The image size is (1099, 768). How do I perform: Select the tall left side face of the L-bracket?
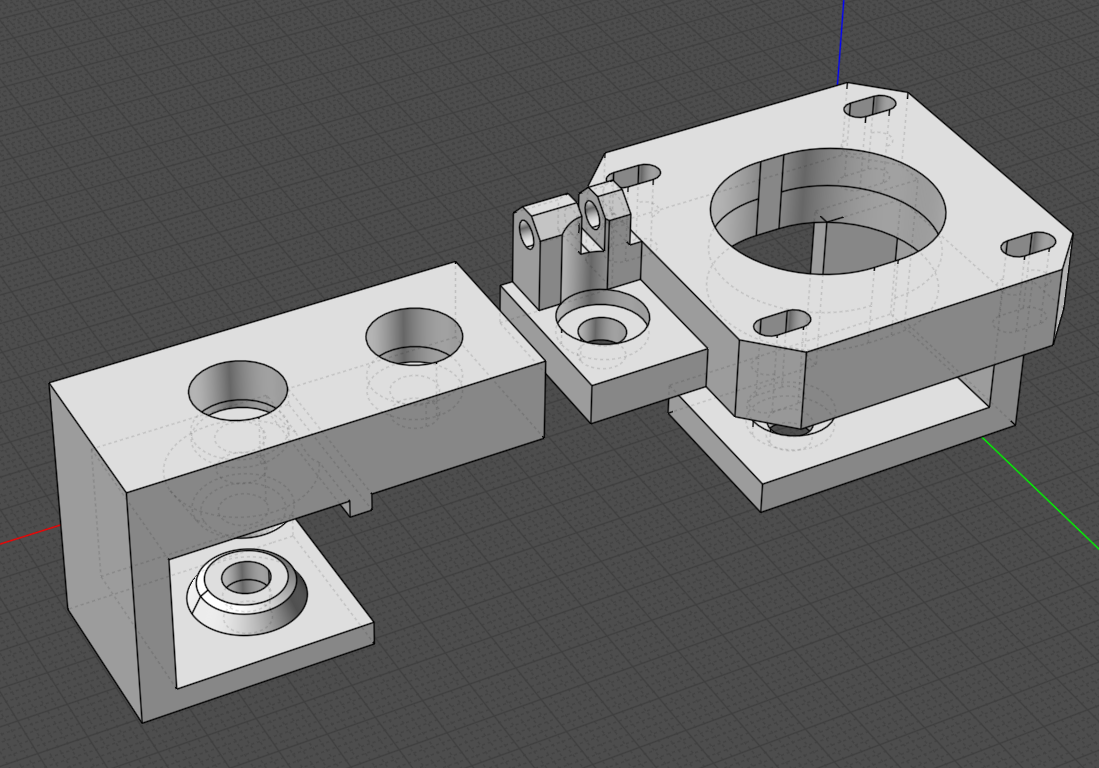[98, 554]
